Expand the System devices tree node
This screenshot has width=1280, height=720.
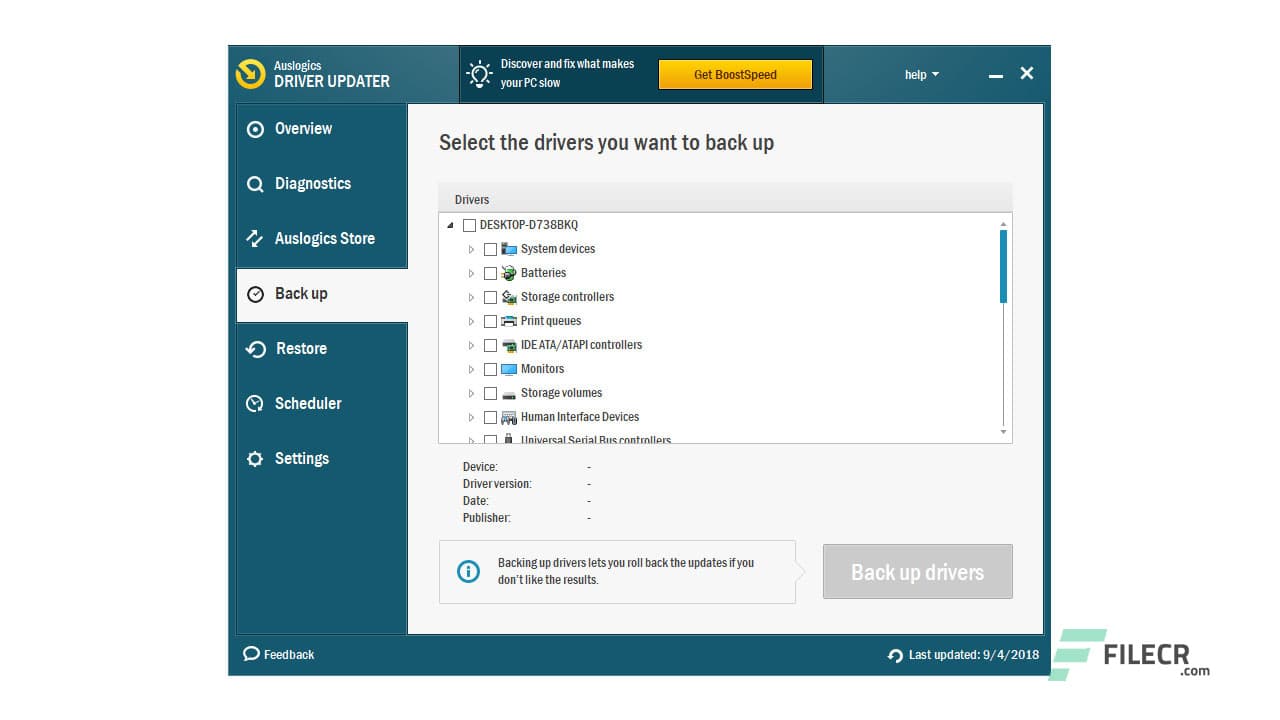click(471, 249)
